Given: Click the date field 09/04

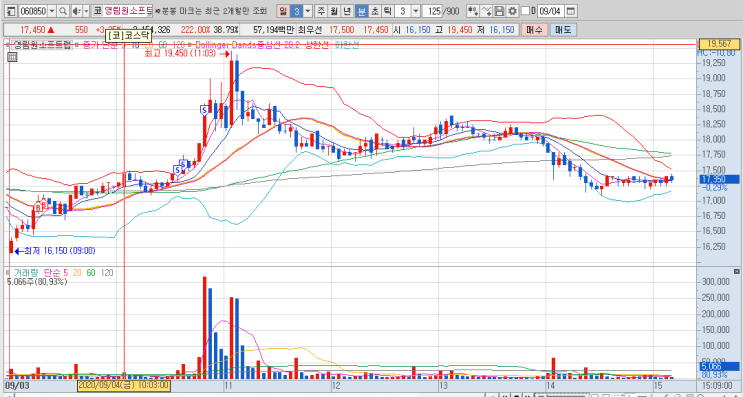Looking at the screenshot, I should (551, 10).
